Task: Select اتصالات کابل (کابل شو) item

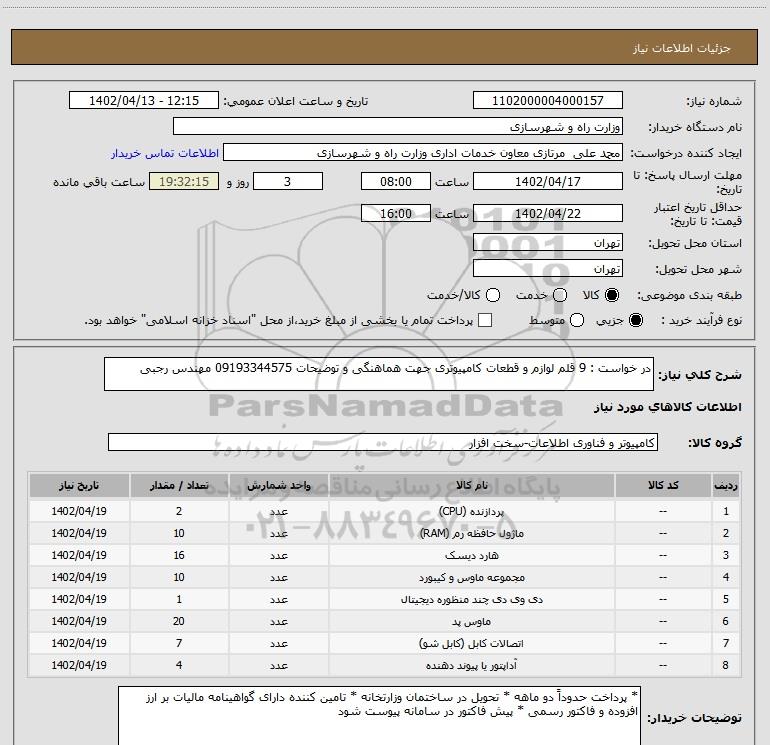Action: (471, 643)
